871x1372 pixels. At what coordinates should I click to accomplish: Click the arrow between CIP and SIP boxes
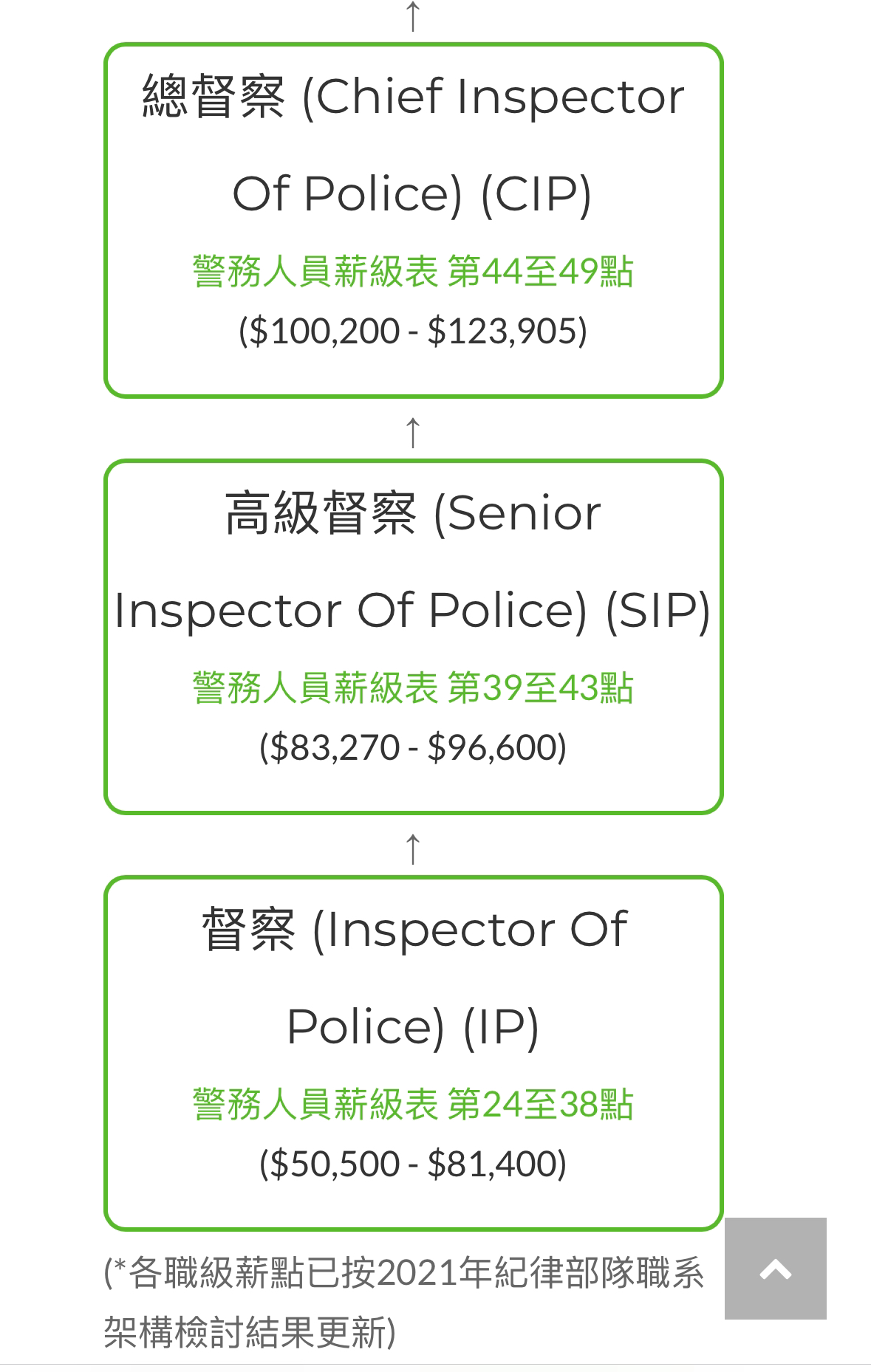[413, 432]
